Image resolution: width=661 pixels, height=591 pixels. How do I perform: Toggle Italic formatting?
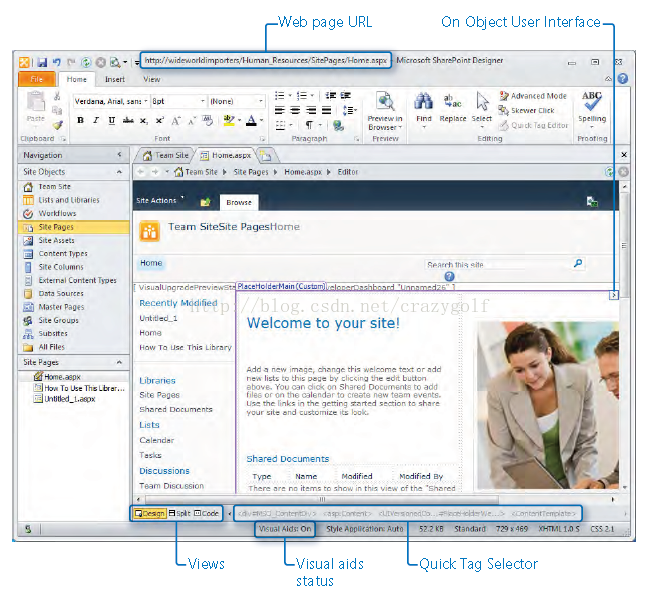tap(96, 121)
